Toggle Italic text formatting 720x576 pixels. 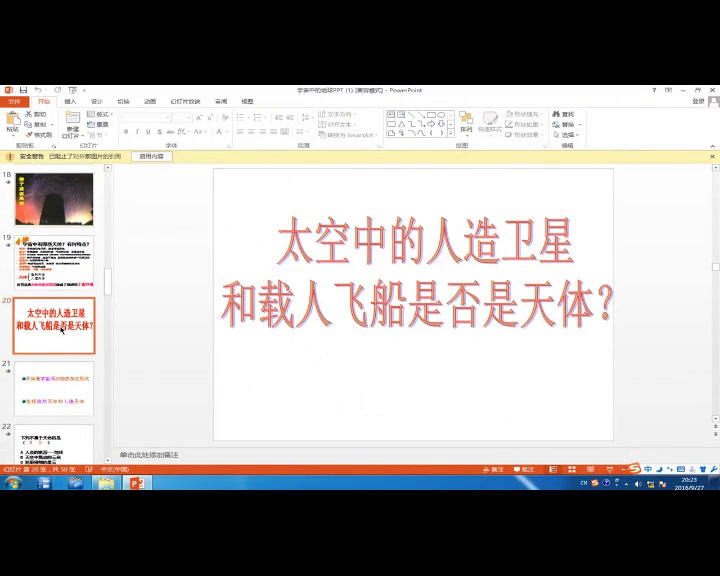(x=137, y=132)
